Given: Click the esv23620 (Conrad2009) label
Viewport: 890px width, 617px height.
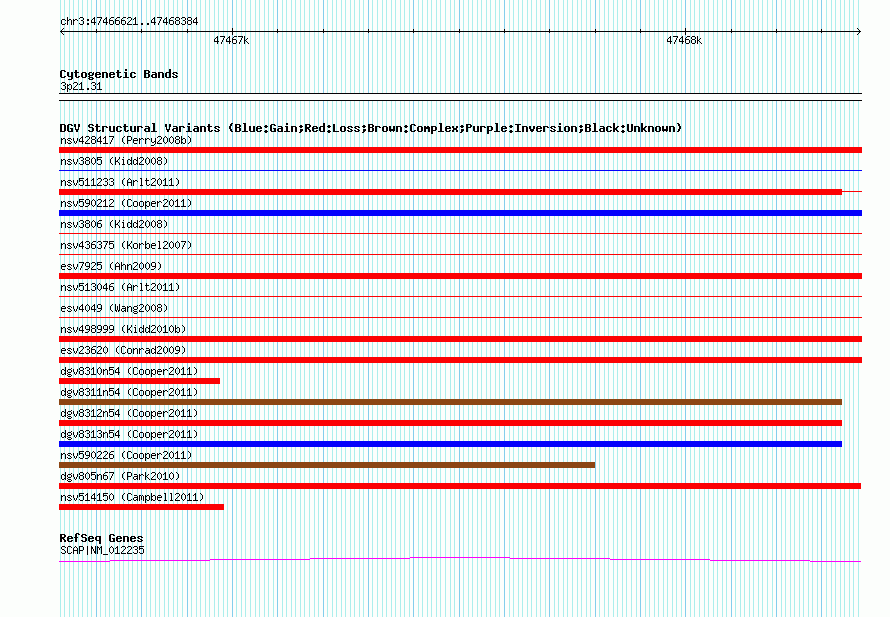Looking at the screenshot, I should click(x=123, y=350).
